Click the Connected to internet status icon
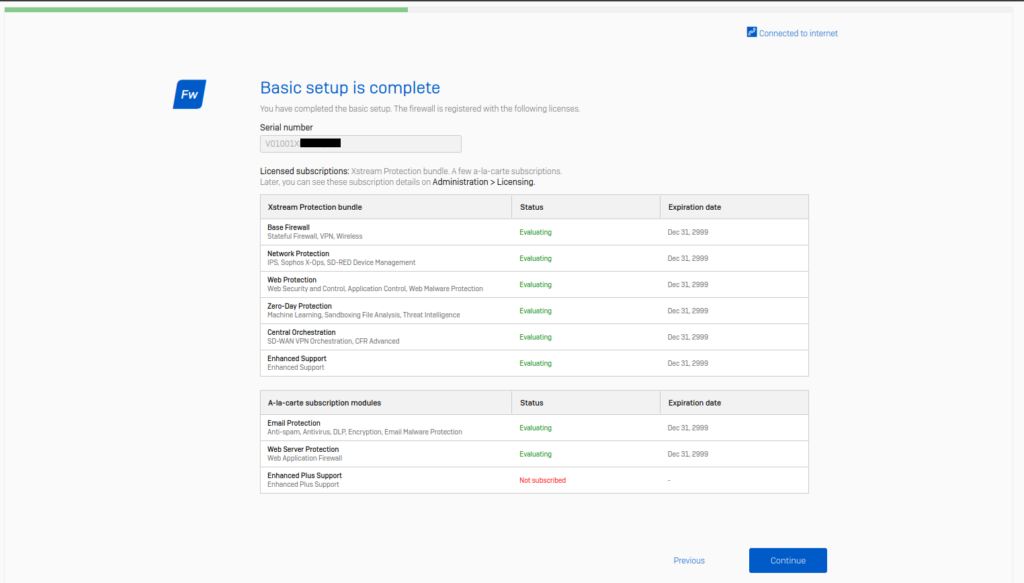Image resolution: width=1024 pixels, height=583 pixels. pyautogui.click(x=752, y=32)
